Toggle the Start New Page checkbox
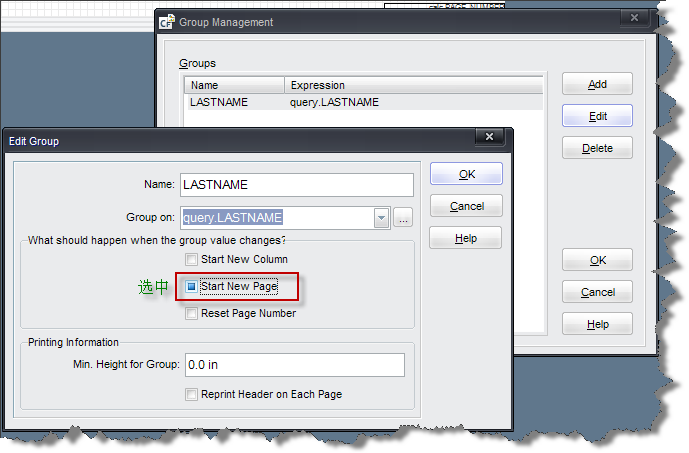The image size is (689, 453). 191,286
